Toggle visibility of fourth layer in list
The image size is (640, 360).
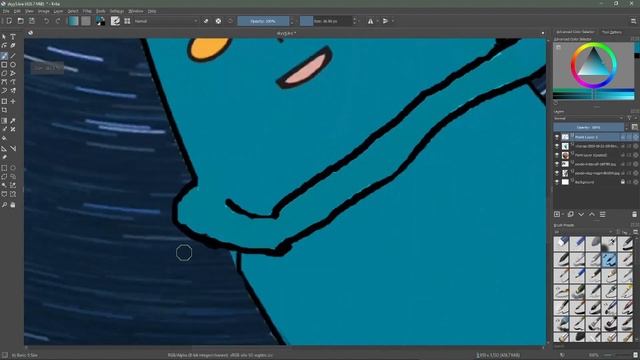coord(557,164)
